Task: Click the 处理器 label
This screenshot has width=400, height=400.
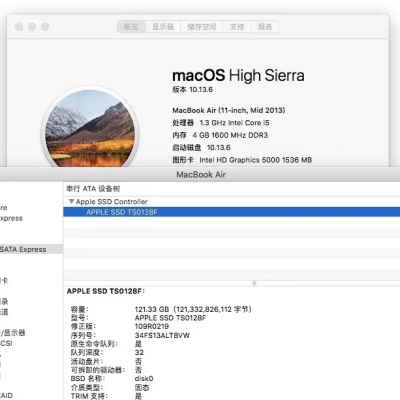Action: tap(183, 123)
